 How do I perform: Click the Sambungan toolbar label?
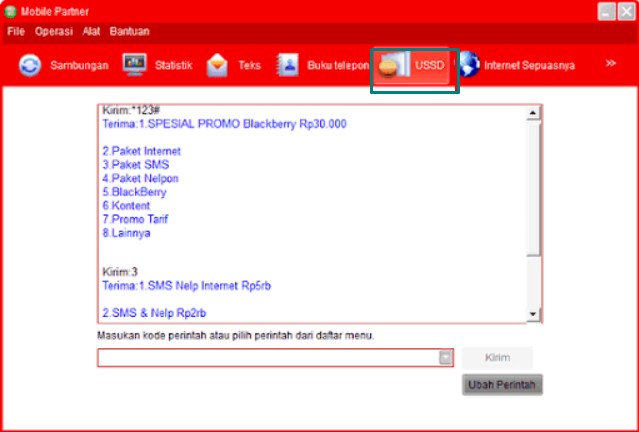79,65
